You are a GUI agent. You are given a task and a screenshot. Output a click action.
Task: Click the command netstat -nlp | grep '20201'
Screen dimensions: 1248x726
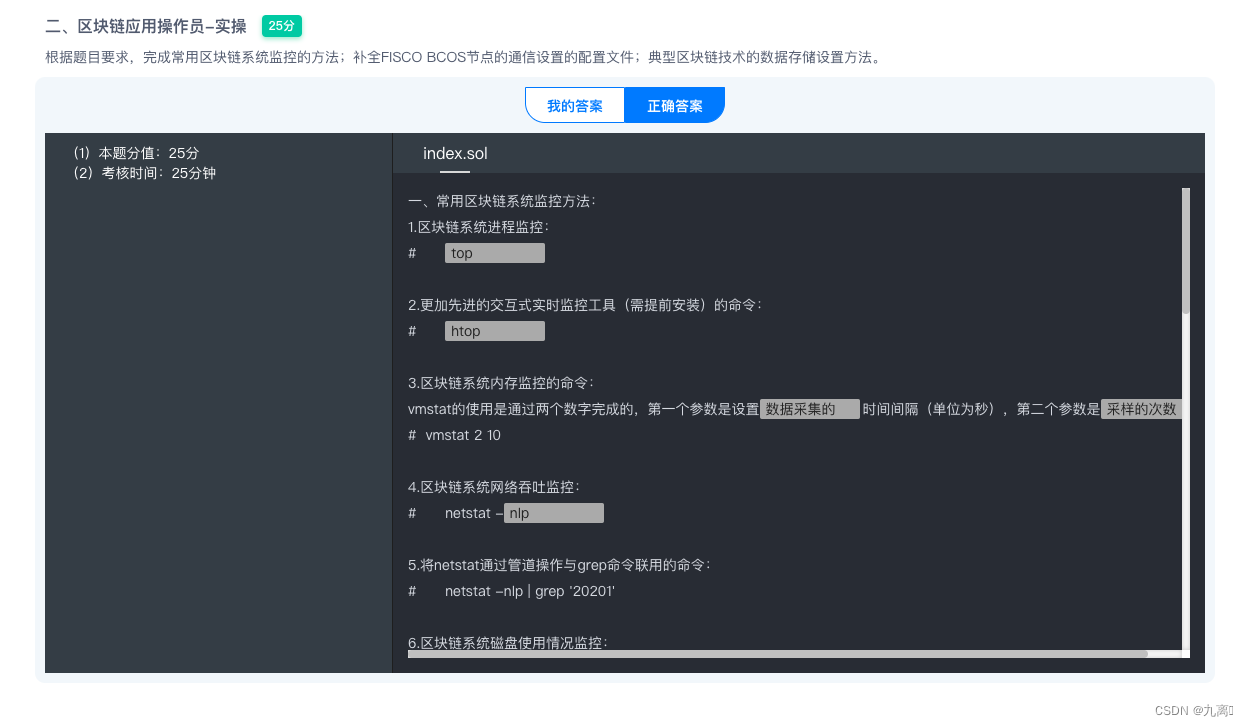coord(530,591)
